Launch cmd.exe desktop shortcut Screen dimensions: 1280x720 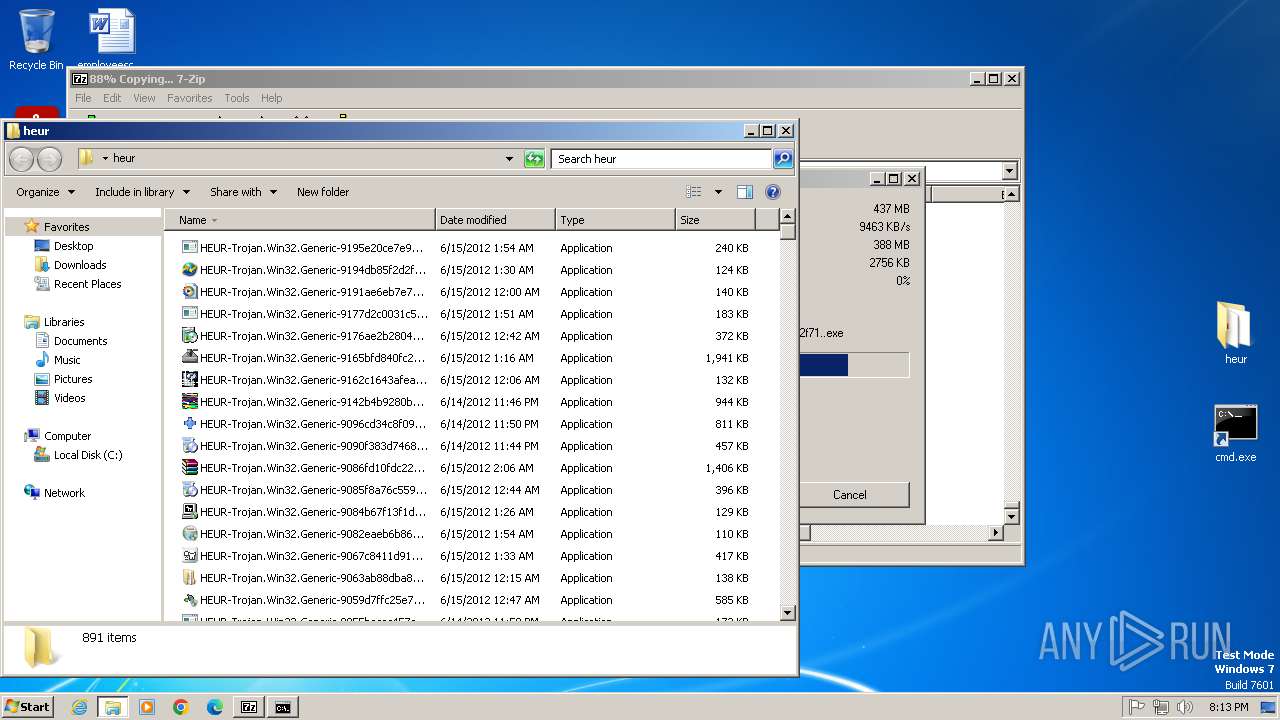pos(1235,433)
